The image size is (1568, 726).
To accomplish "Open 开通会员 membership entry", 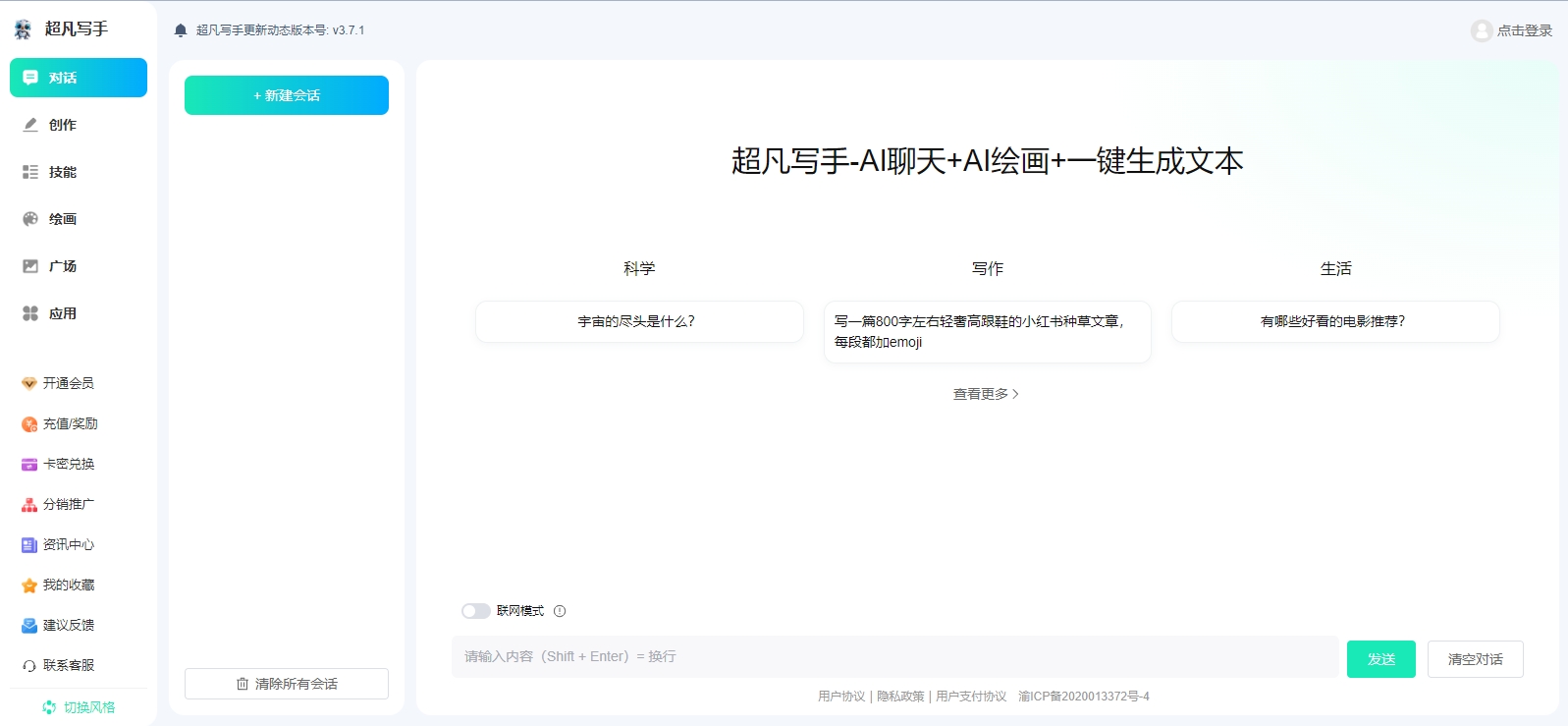I will click(x=69, y=383).
